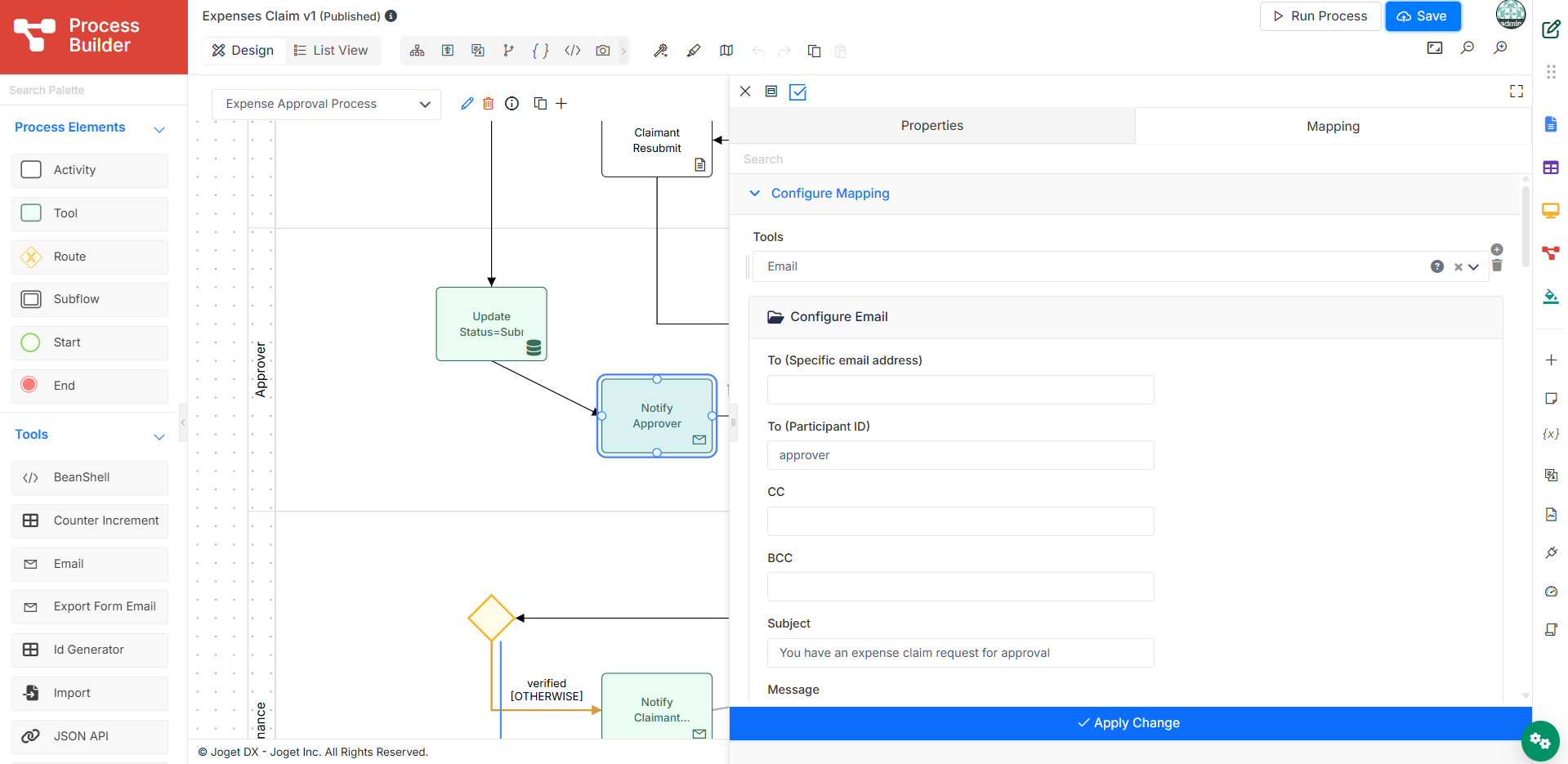The width and height of the screenshot is (1568, 764).
Task: Open the JSON definition curly braces icon
Action: tap(540, 51)
